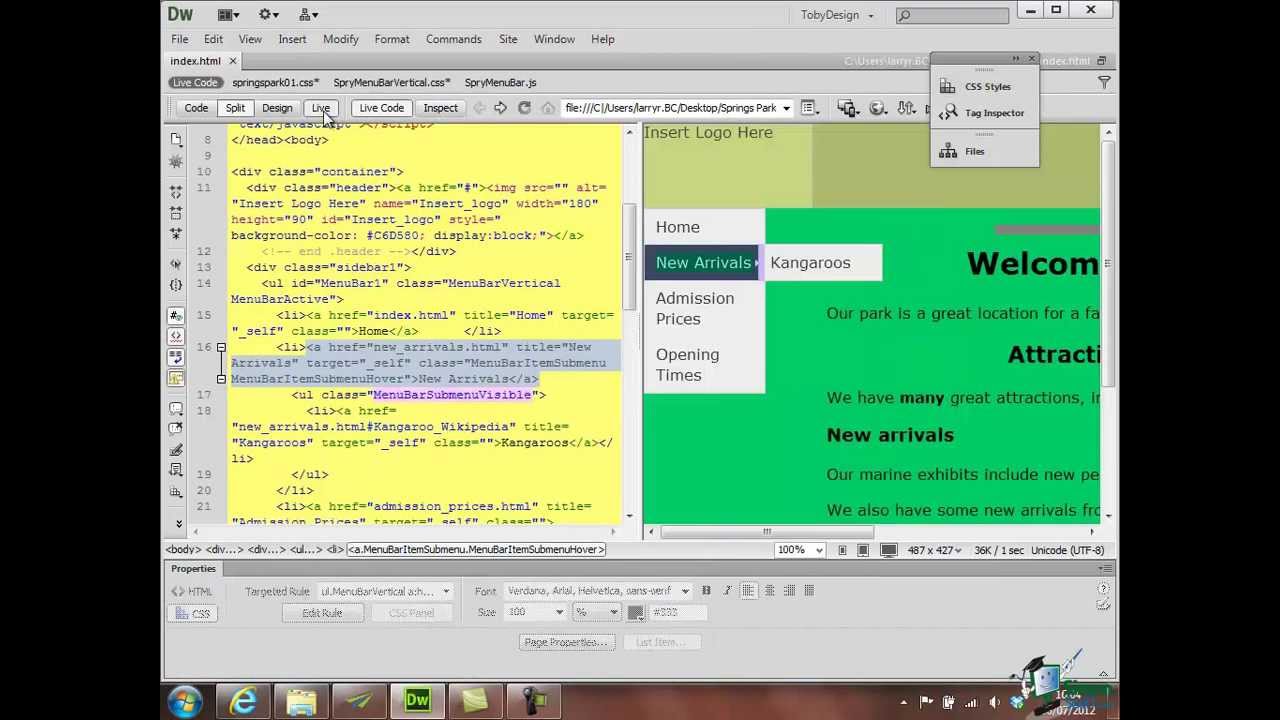The width and height of the screenshot is (1280, 720).
Task: Toggle line numbers icon in coding toolbar
Action: [176, 316]
